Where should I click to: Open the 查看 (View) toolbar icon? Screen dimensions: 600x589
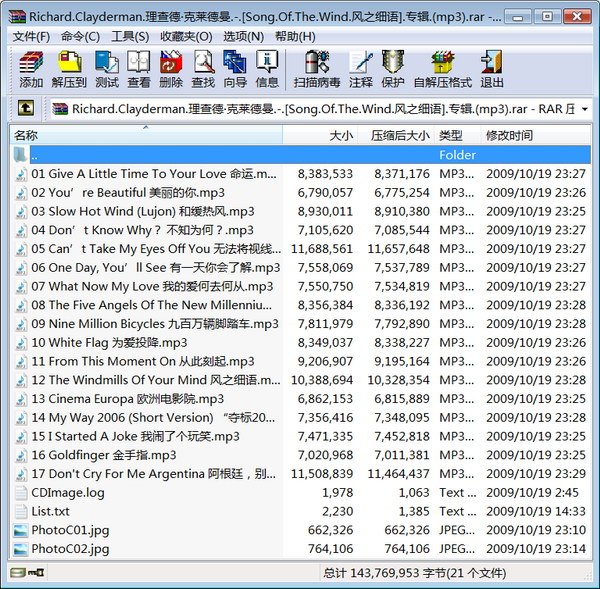pos(139,69)
